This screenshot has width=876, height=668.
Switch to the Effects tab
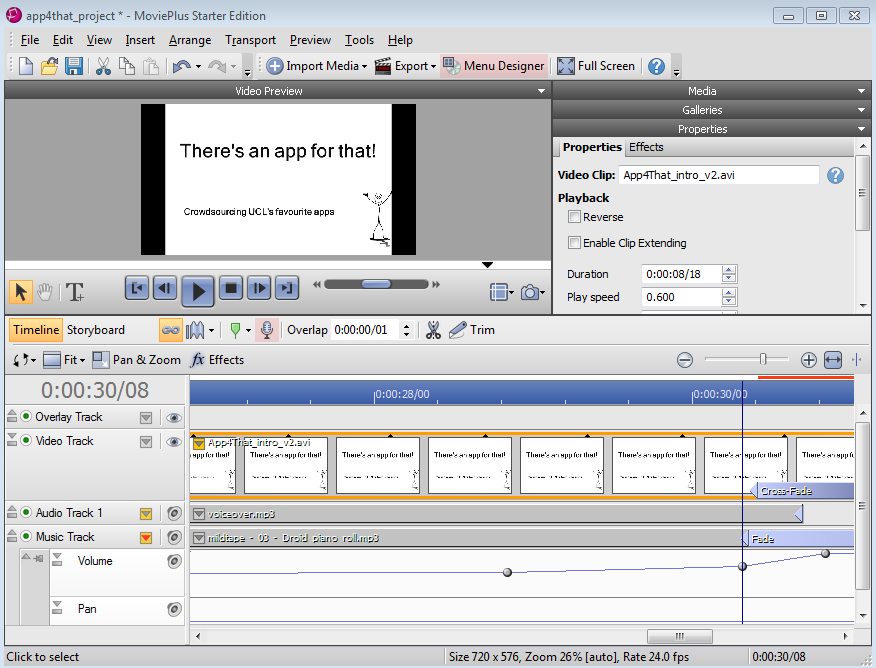tap(646, 148)
